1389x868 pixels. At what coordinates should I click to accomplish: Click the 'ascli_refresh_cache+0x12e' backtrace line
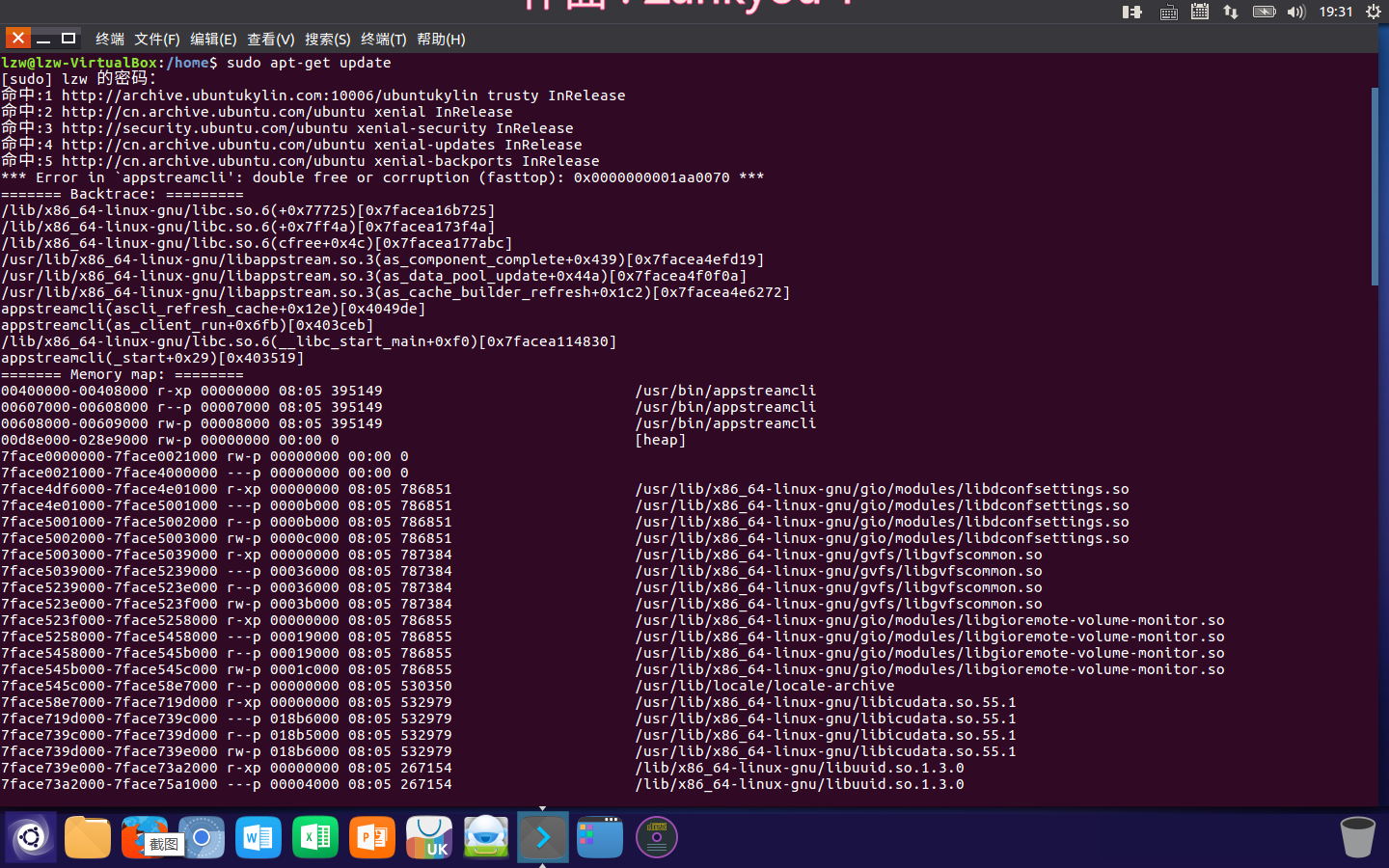point(213,309)
